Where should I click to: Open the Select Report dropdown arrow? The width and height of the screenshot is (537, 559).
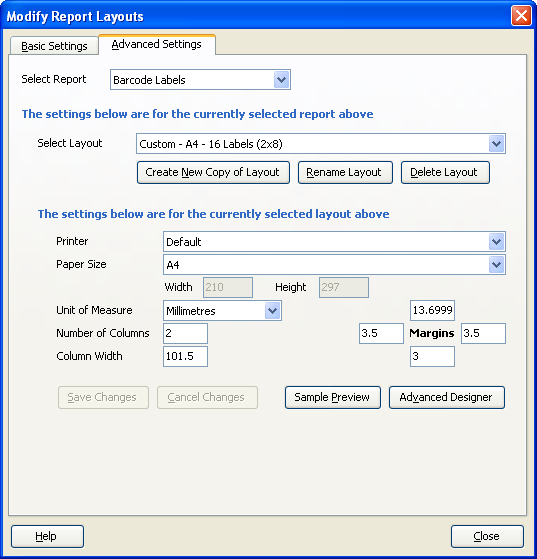click(281, 80)
